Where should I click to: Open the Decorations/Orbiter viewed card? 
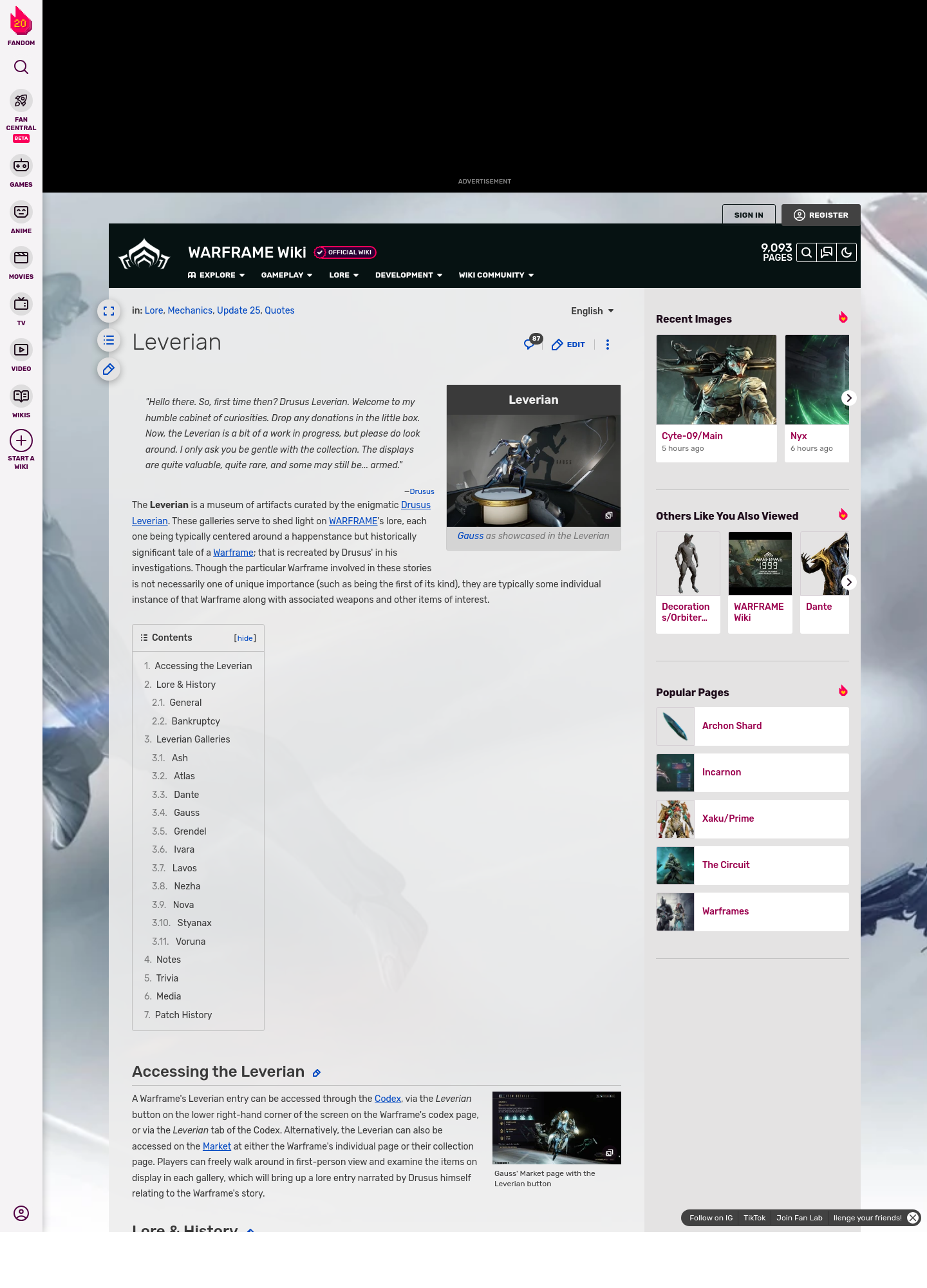tap(688, 582)
